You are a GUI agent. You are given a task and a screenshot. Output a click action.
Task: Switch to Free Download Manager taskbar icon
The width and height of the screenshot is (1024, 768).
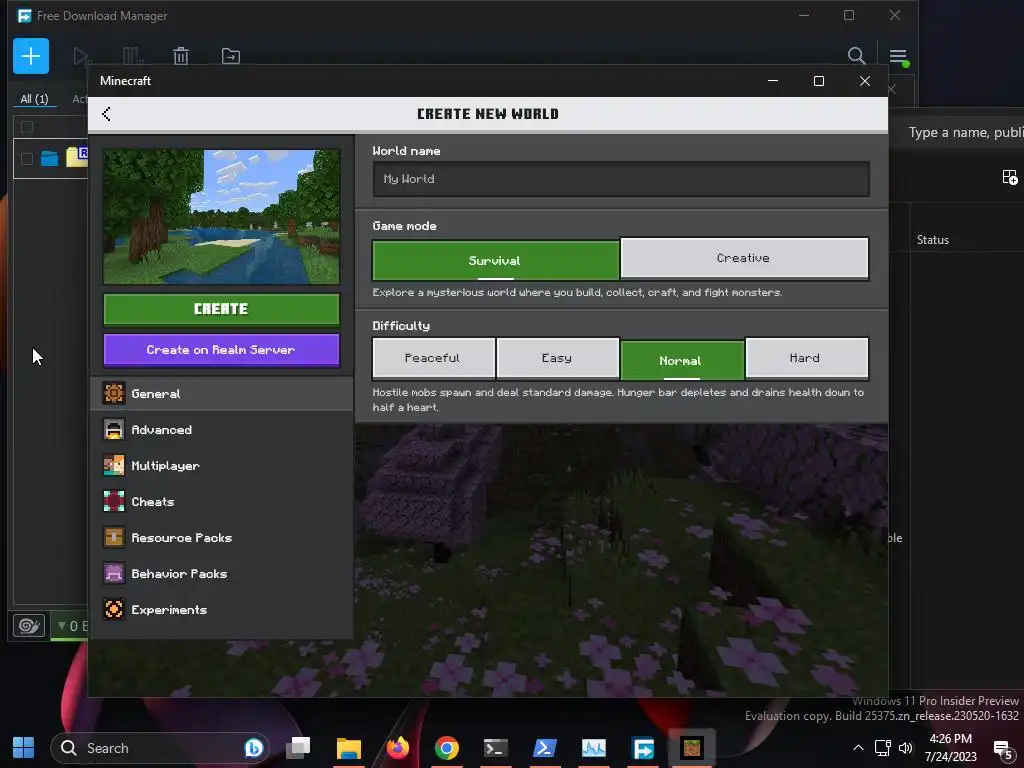(643, 748)
